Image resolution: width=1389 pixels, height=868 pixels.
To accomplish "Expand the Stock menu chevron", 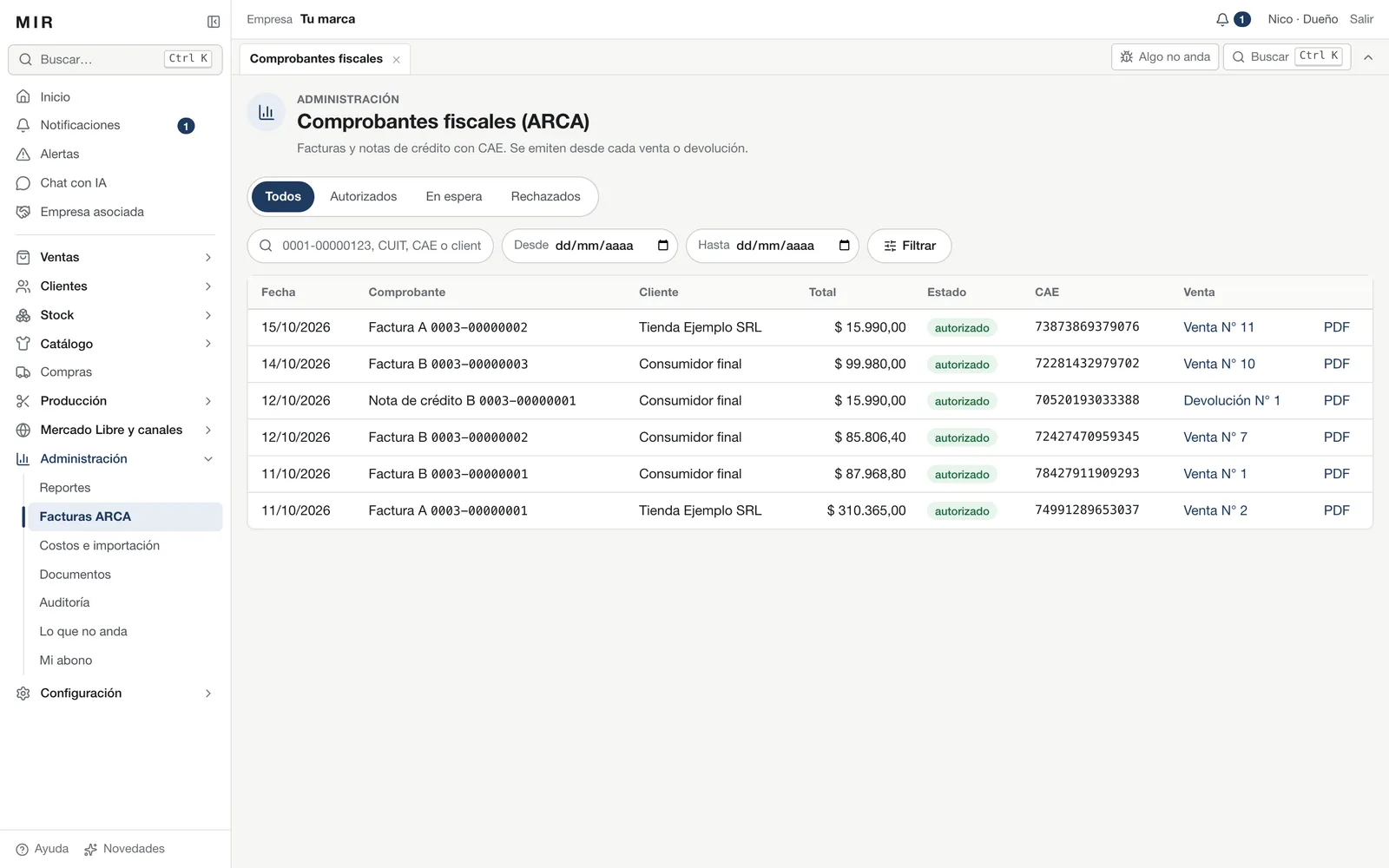I will click(x=208, y=315).
